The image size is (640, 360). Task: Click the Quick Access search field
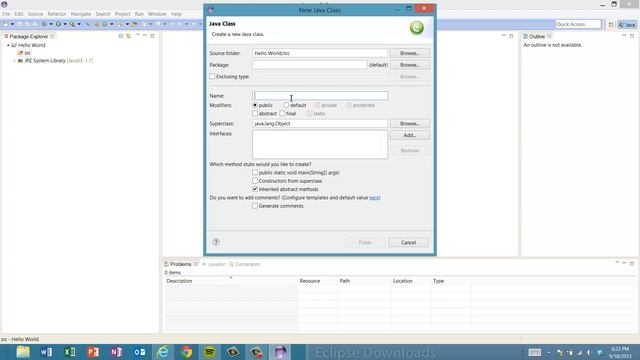578,24
